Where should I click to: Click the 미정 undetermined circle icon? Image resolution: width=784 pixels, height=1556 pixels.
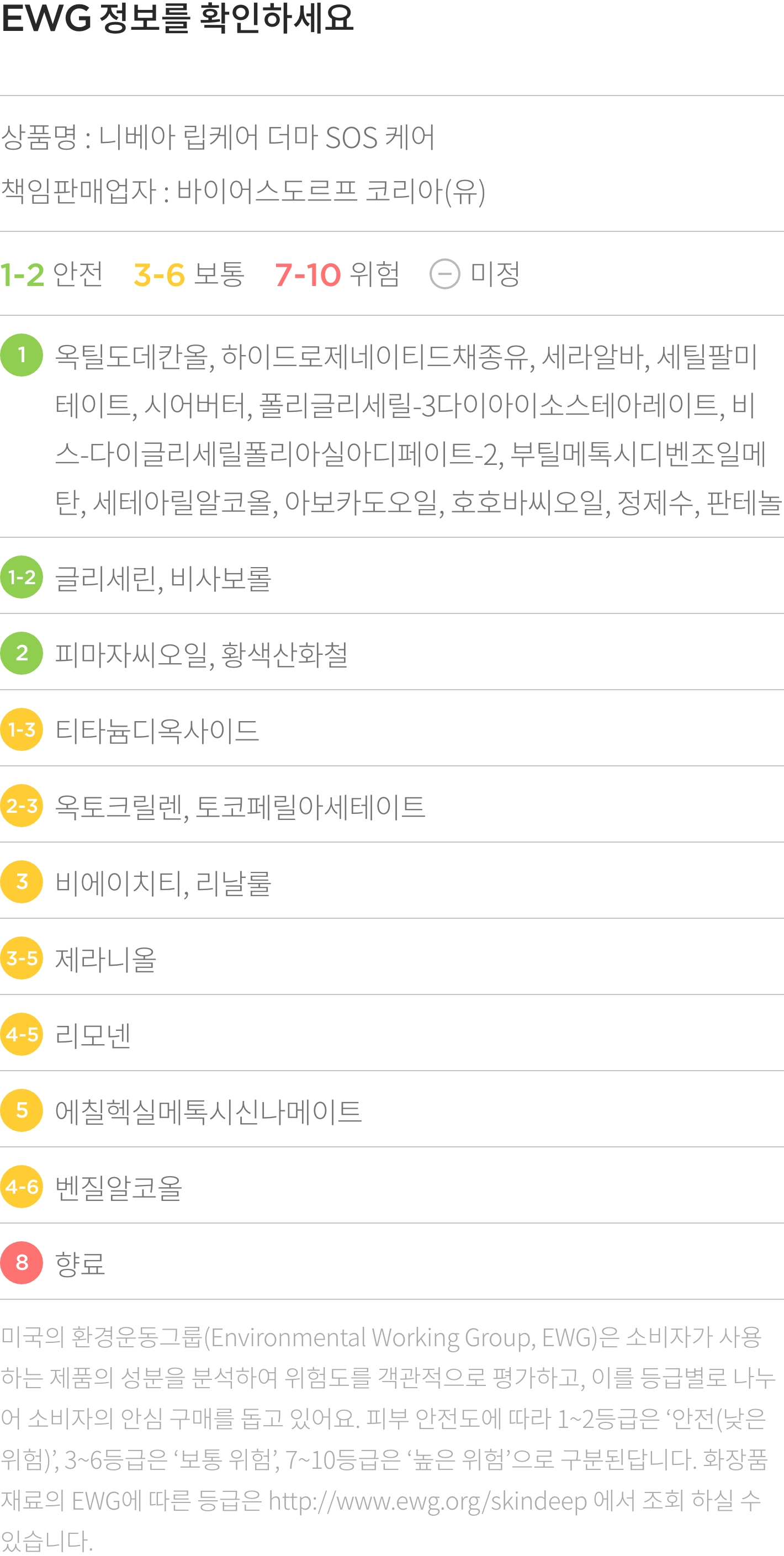point(444,274)
